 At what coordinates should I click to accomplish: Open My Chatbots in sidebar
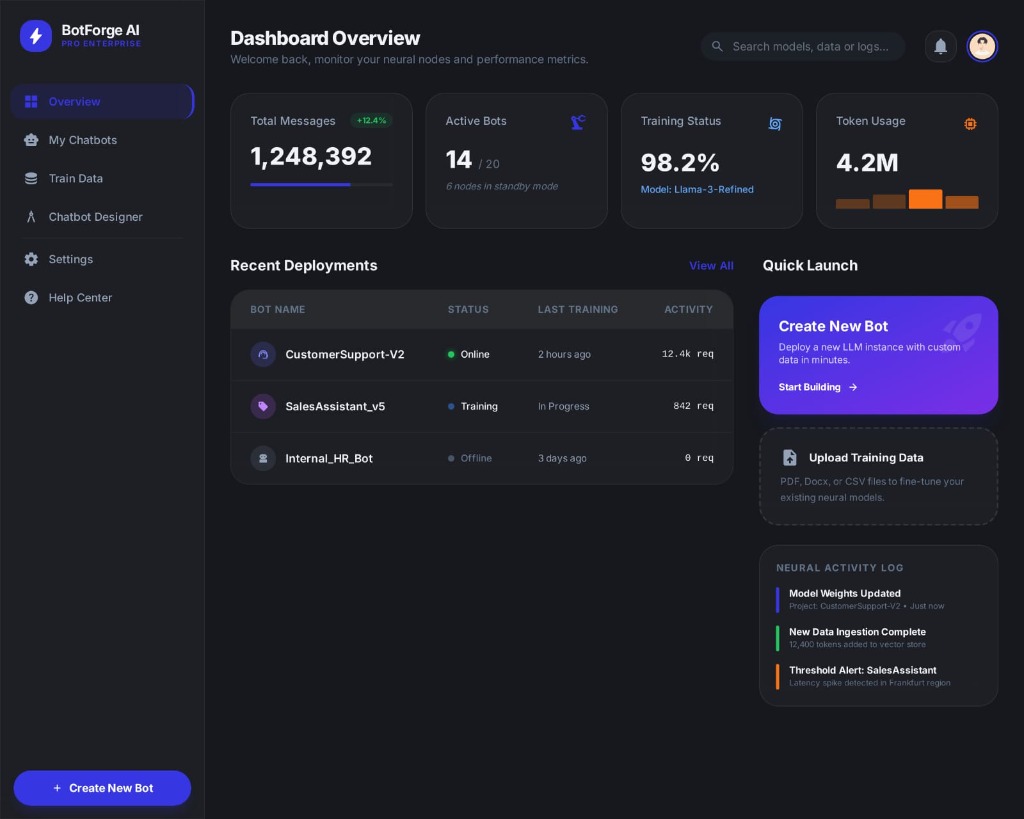[82, 140]
